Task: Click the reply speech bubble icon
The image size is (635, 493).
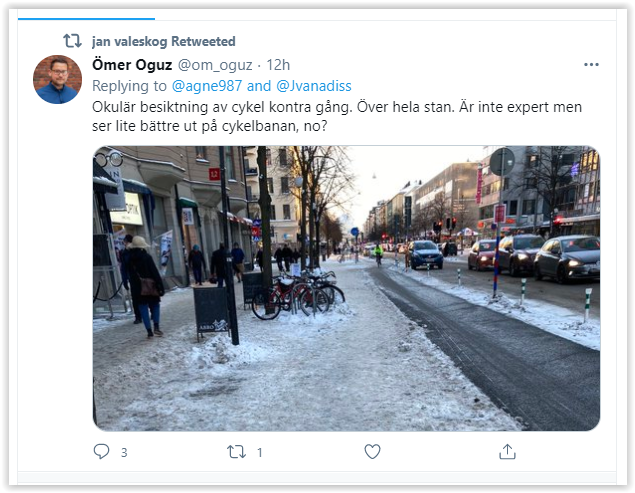Action: pos(101,451)
